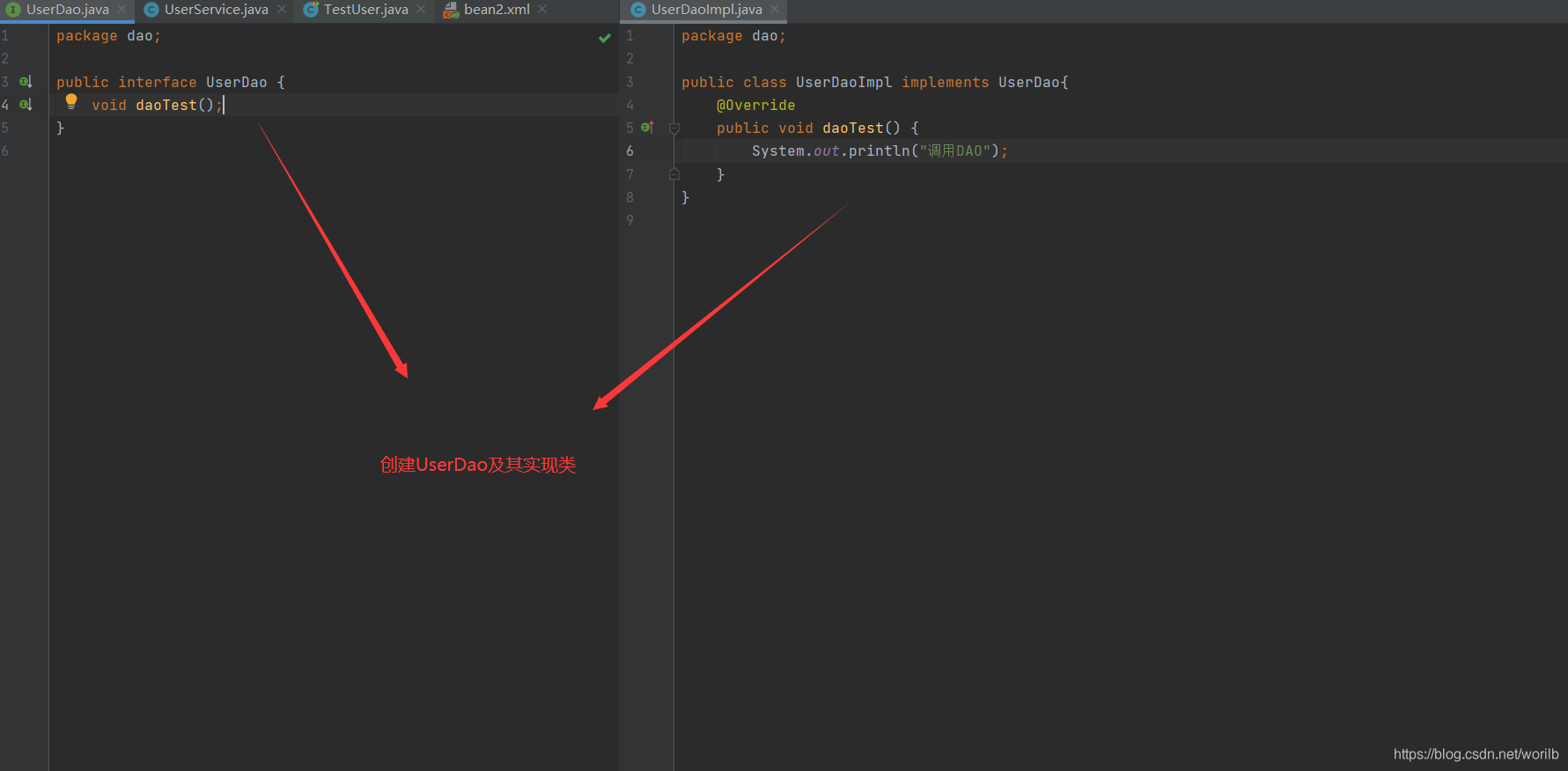The image size is (1568, 771).
Task: Click the green inspection checkmark icon
Action: 605,38
